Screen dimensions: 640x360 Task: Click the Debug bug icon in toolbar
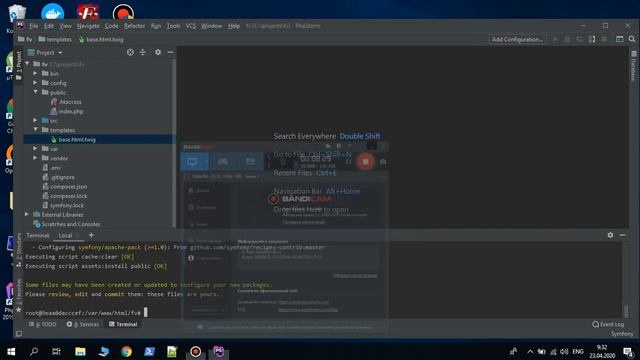click(x=567, y=39)
